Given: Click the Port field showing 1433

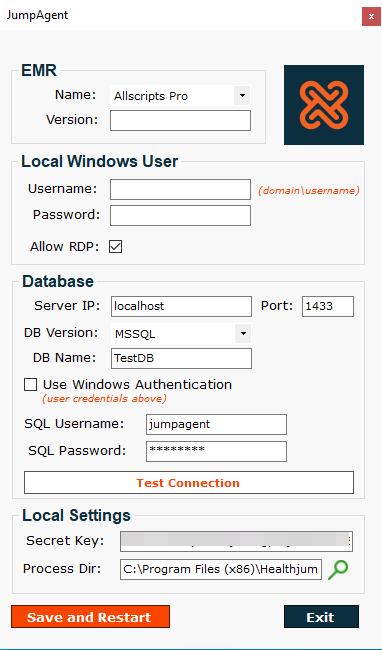Looking at the screenshot, I should coord(328,306).
